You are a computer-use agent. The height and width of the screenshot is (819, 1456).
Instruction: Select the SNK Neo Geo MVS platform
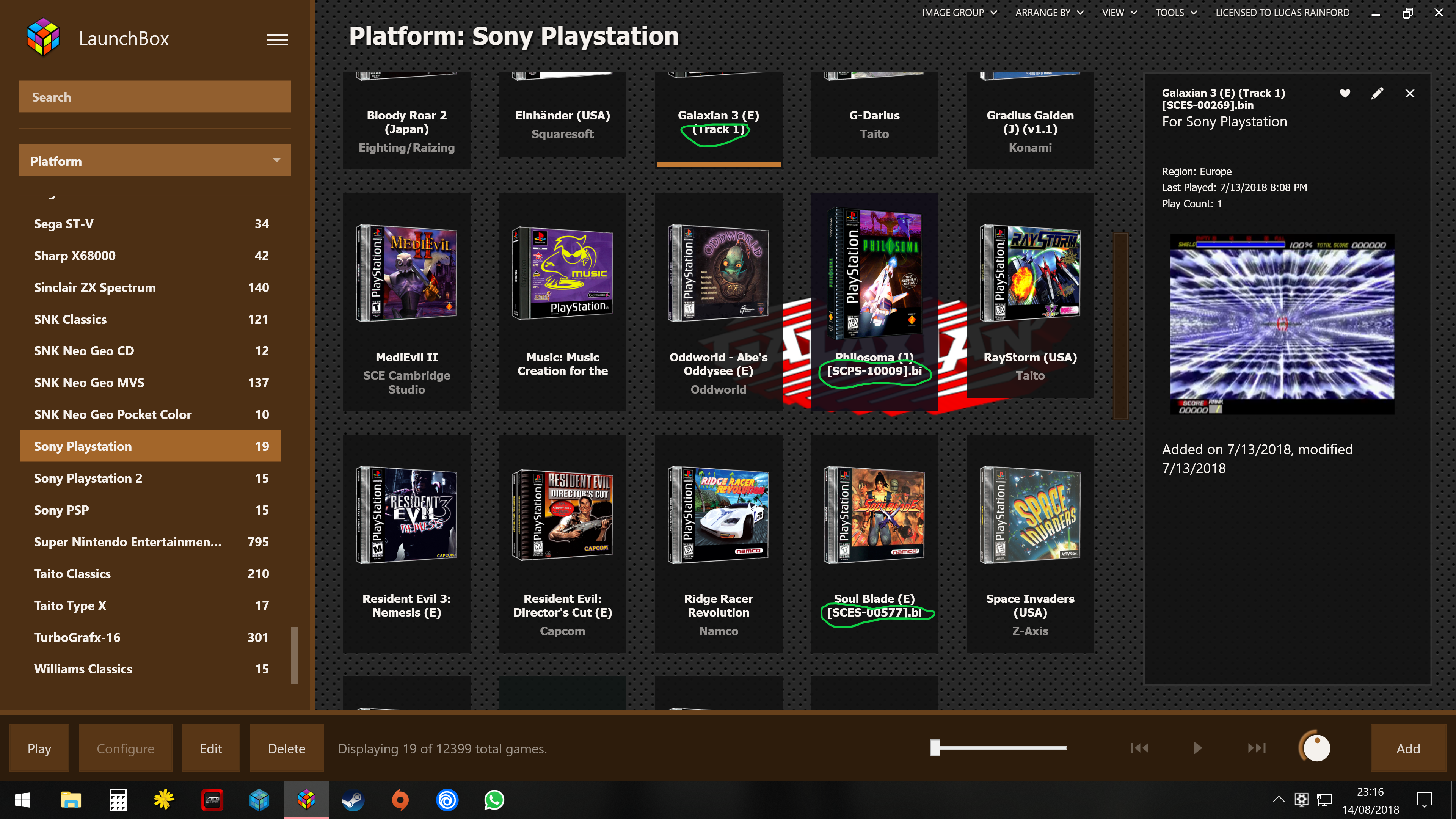[x=151, y=383]
